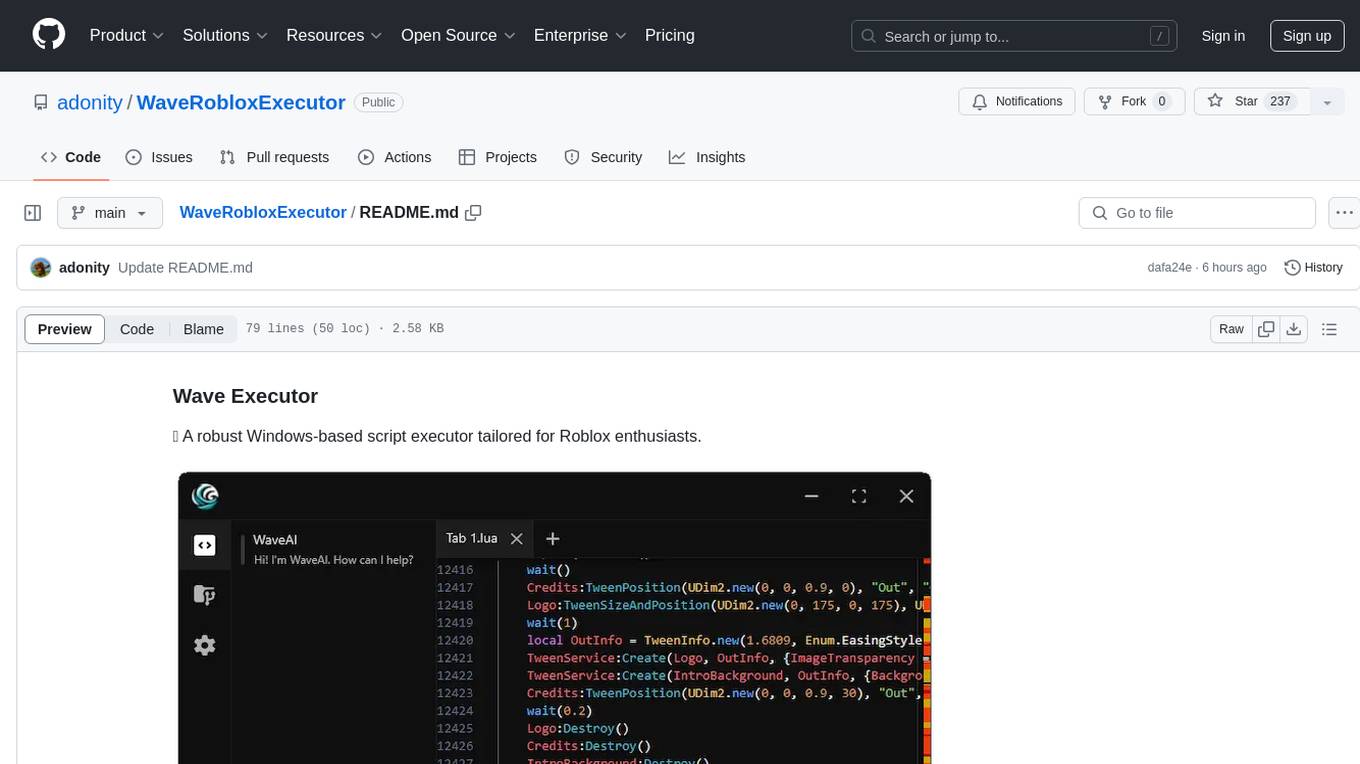Click the Wave Executor heading
The width and height of the screenshot is (1360, 764).
(245, 396)
